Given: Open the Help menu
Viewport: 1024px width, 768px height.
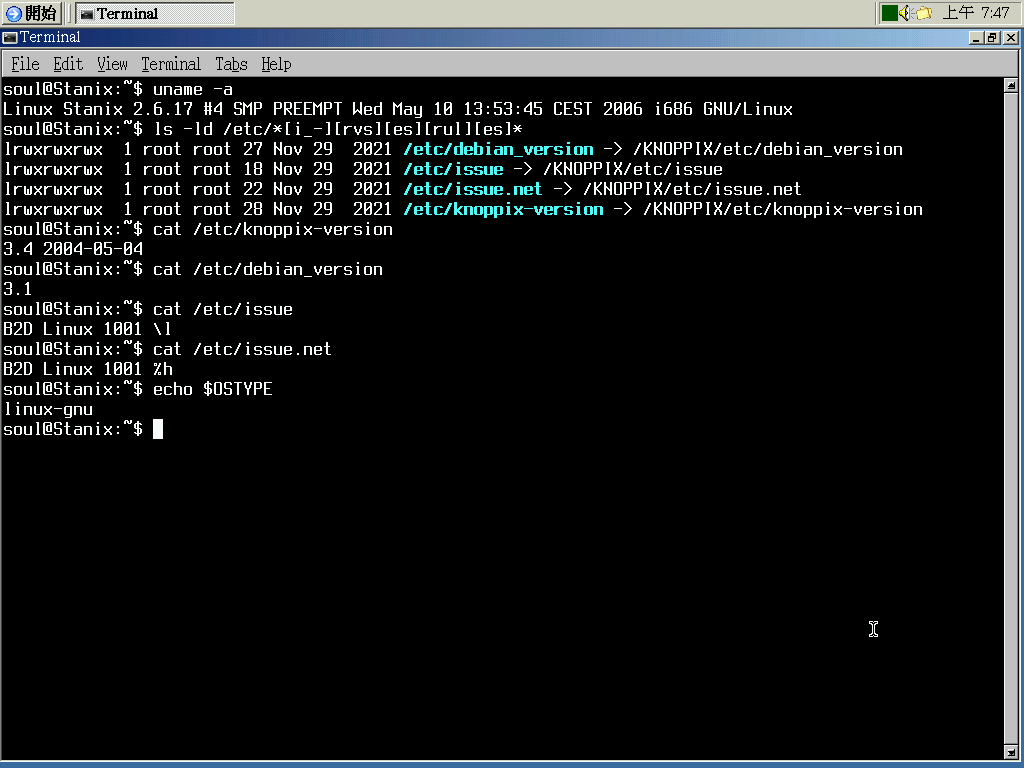Looking at the screenshot, I should click(276, 64).
